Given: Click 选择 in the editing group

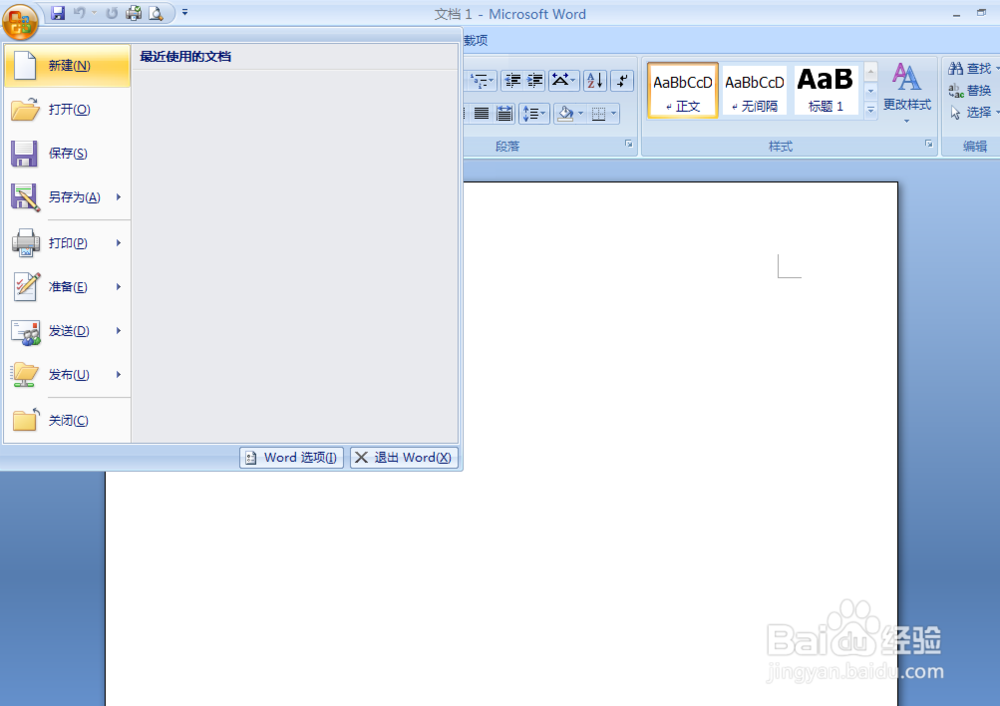Looking at the screenshot, I should pyautogui.click(x=971, y=112).
